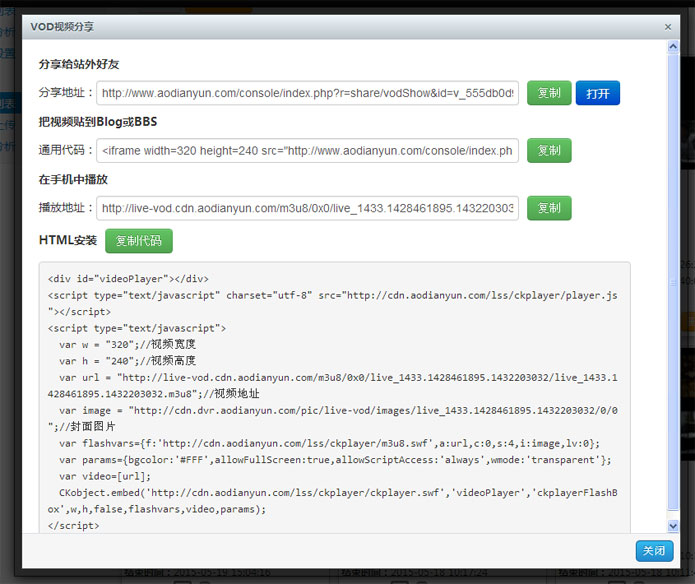Click the var h = "240" code line

127,361
